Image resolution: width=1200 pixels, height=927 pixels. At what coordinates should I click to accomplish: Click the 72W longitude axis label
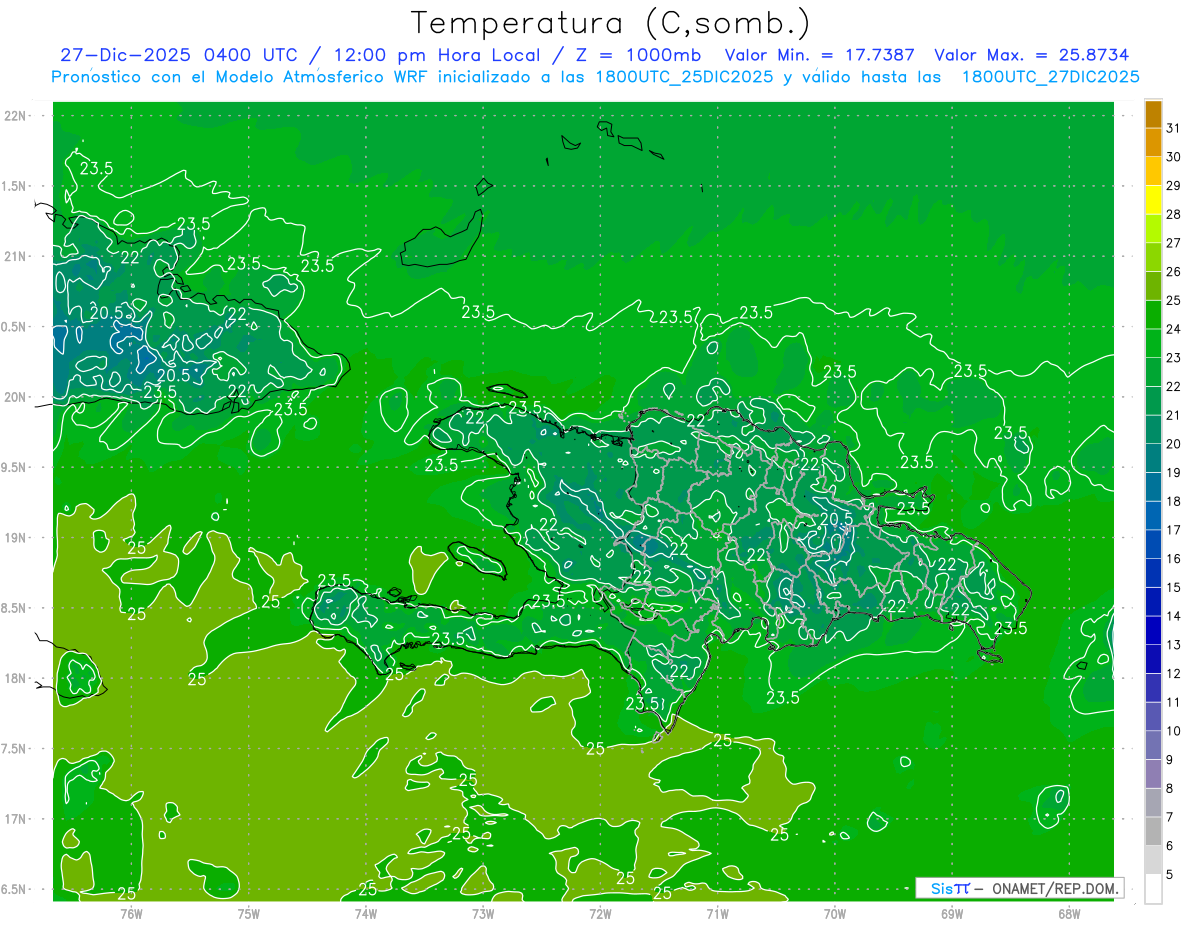600,914
